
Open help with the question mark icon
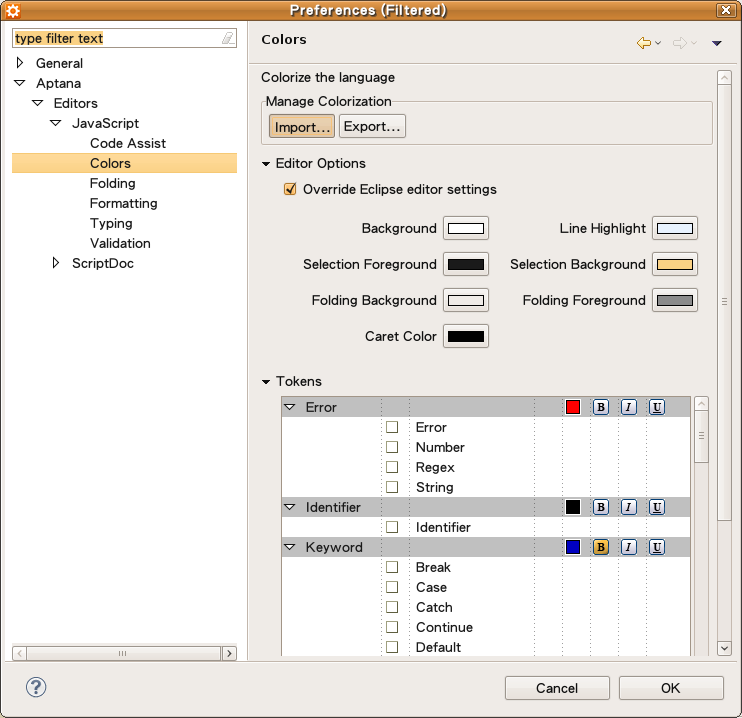[36, 687]
